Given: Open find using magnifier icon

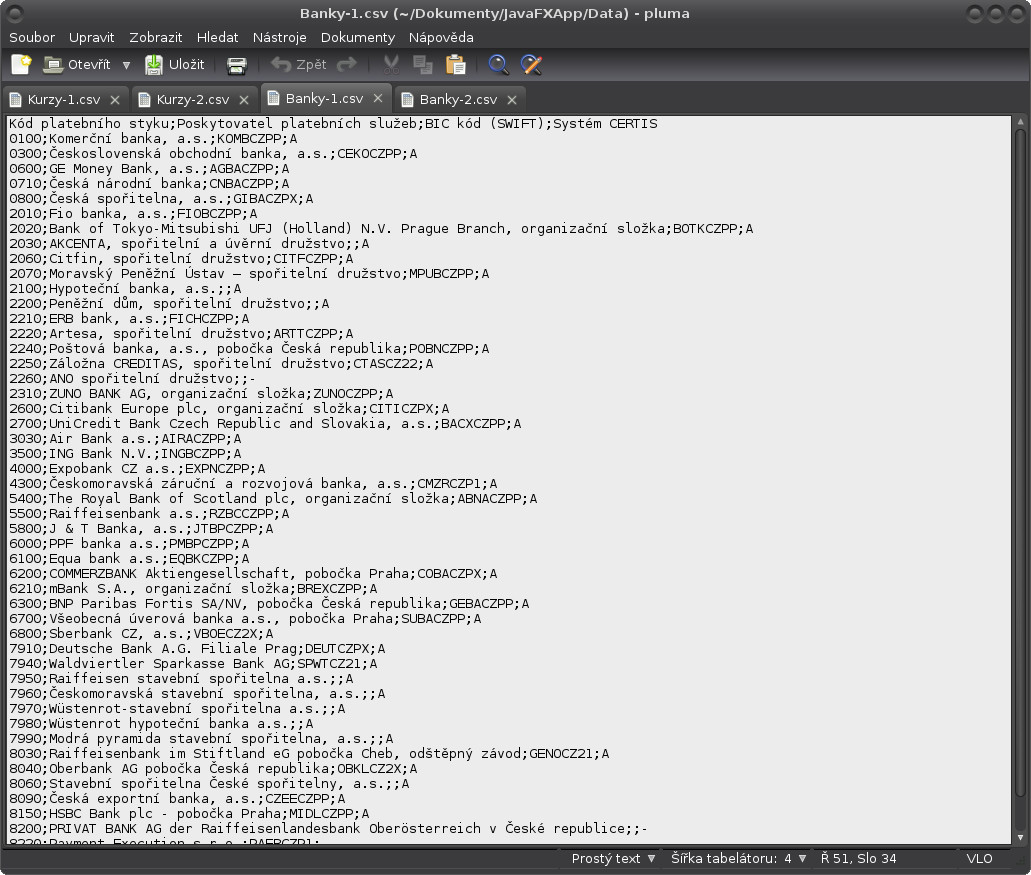Looking at the screenshot, I should click(x=498, y=64).
